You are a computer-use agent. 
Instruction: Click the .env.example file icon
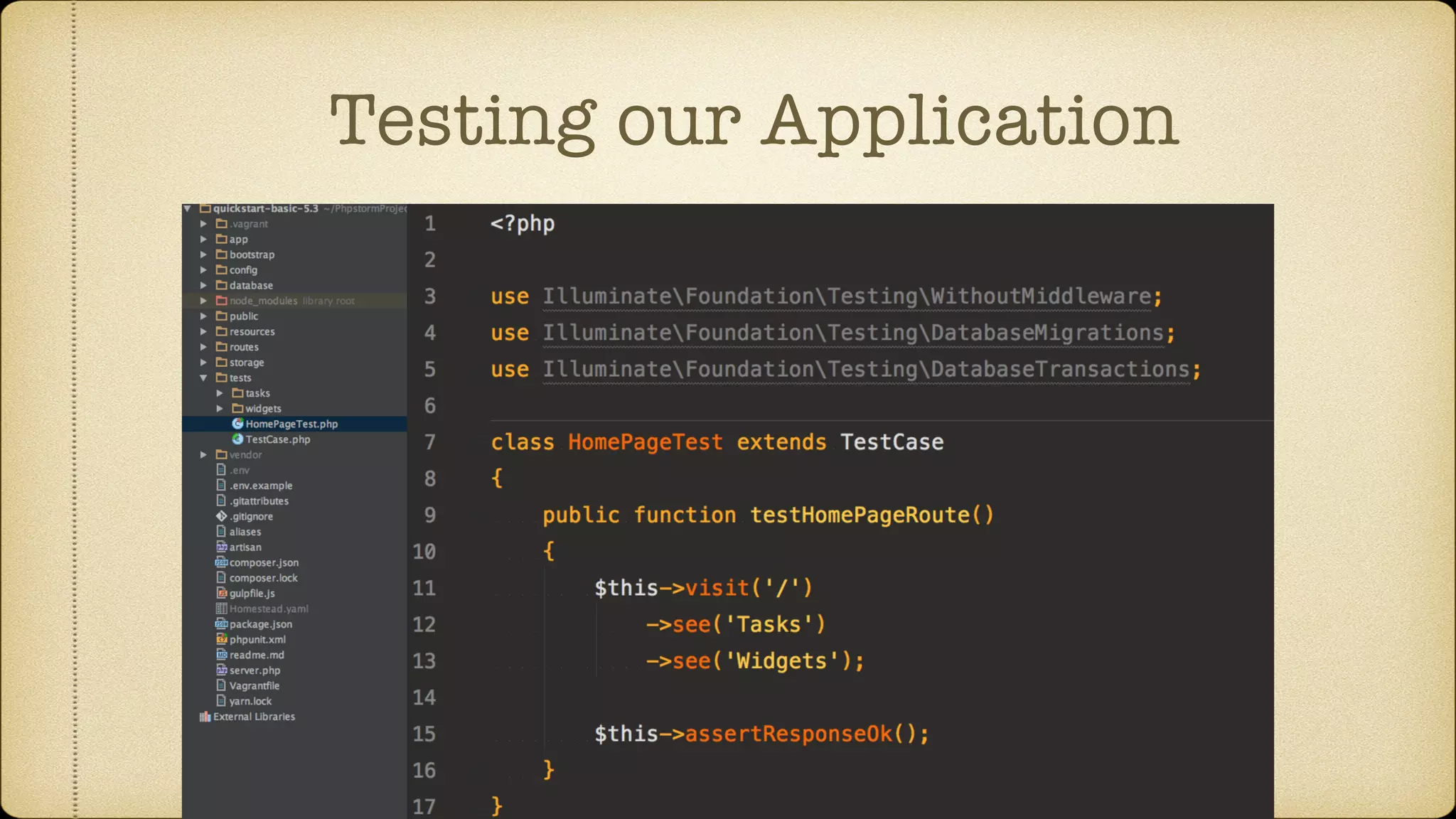221,486
